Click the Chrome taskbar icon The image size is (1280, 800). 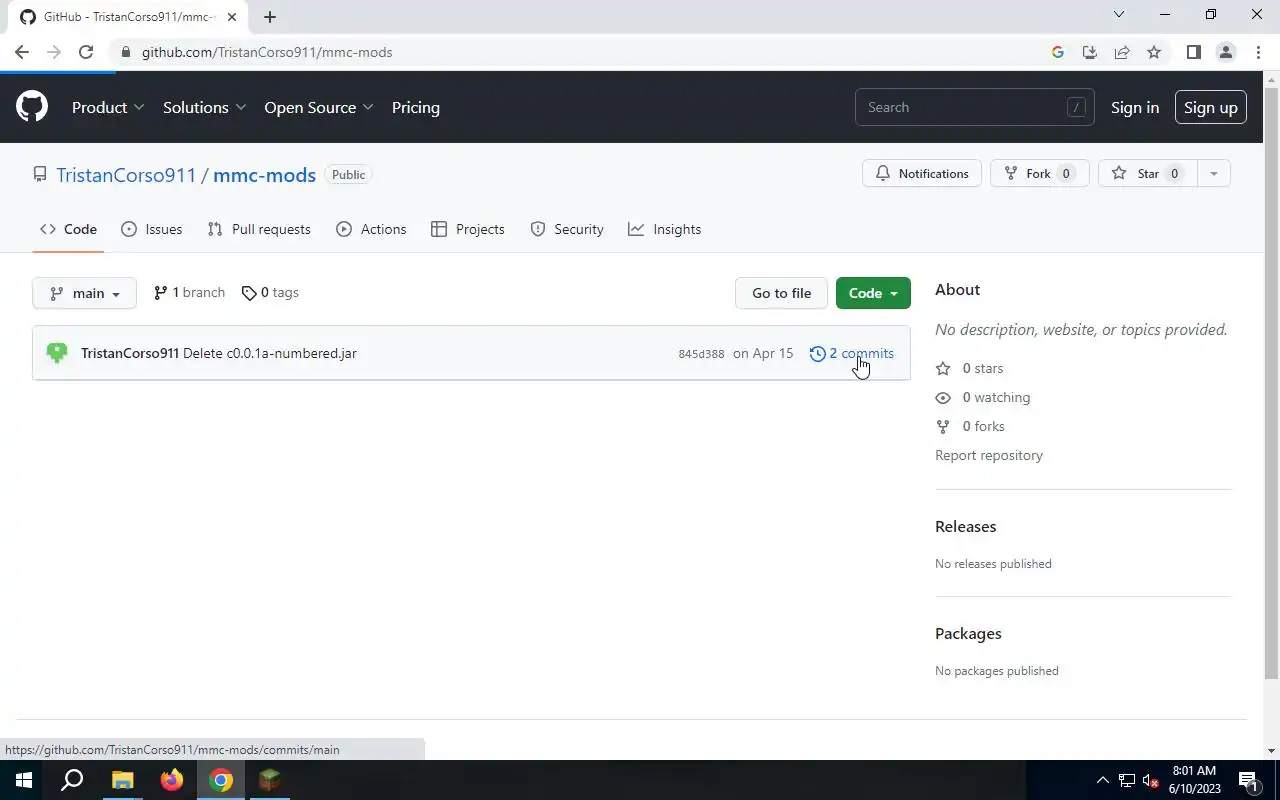tap(221, 780)
